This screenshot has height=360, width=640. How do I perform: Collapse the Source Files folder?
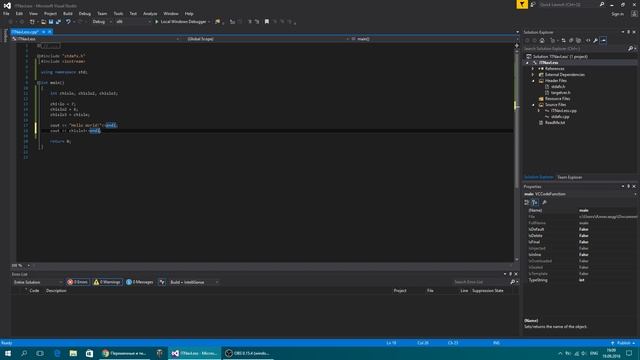[x=533, y=105]
